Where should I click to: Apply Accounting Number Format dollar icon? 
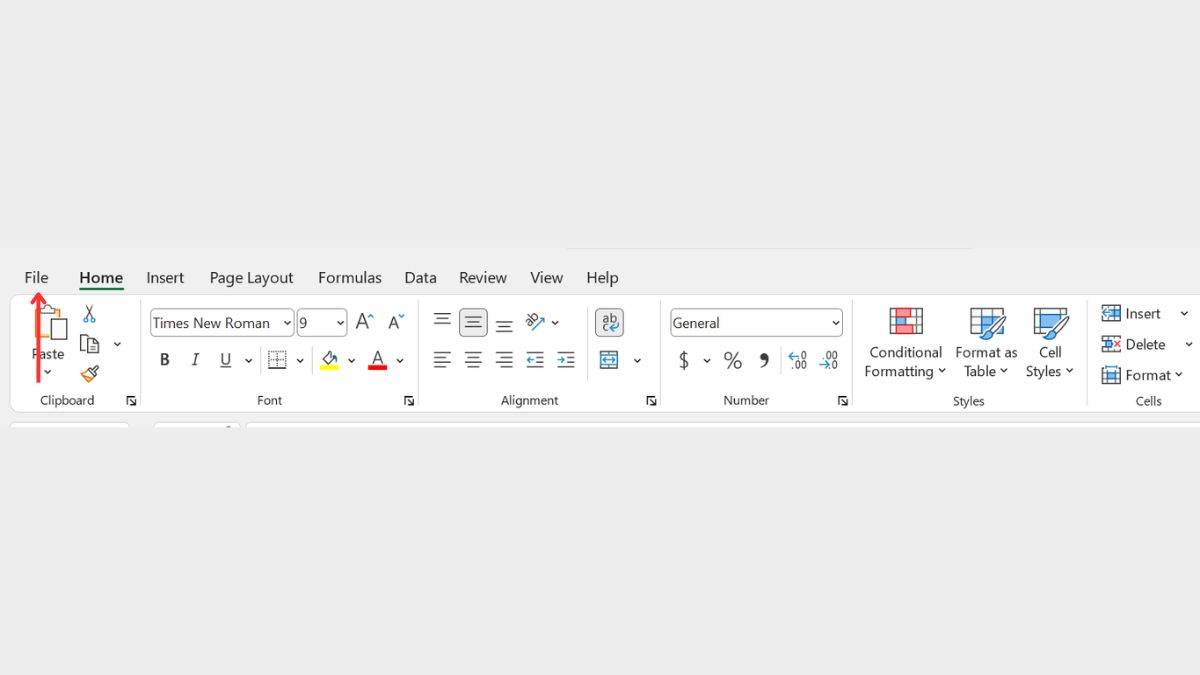point(684,360)
